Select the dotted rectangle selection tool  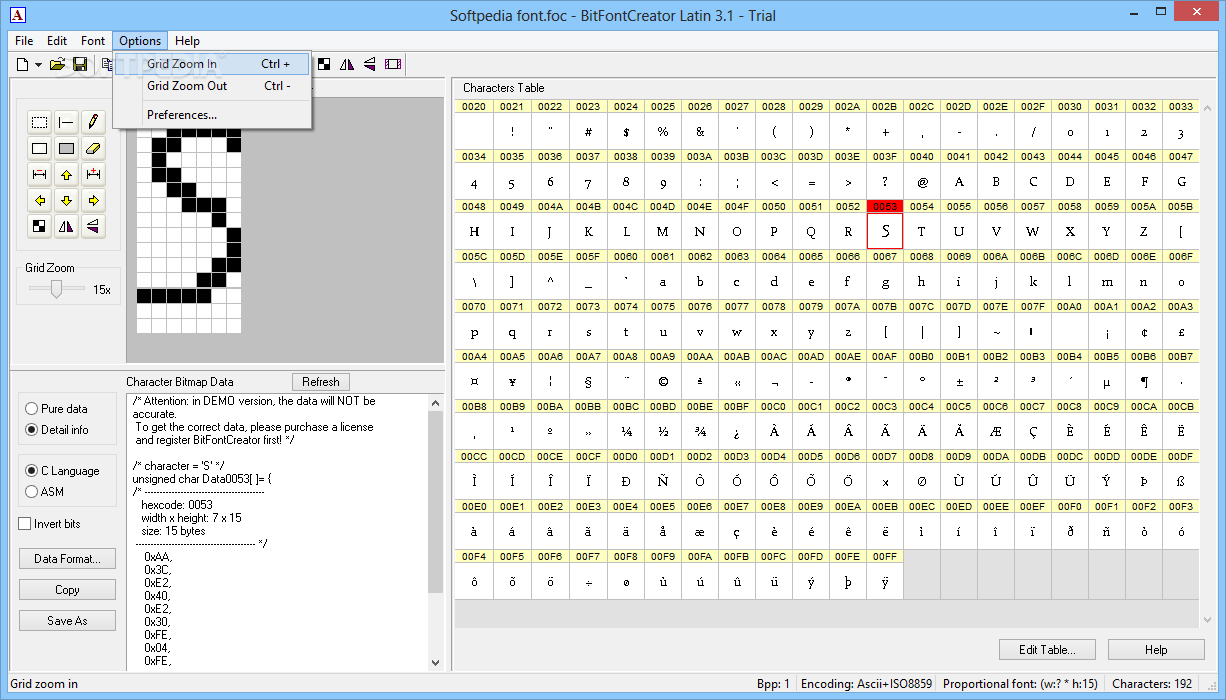pos(39,123)
